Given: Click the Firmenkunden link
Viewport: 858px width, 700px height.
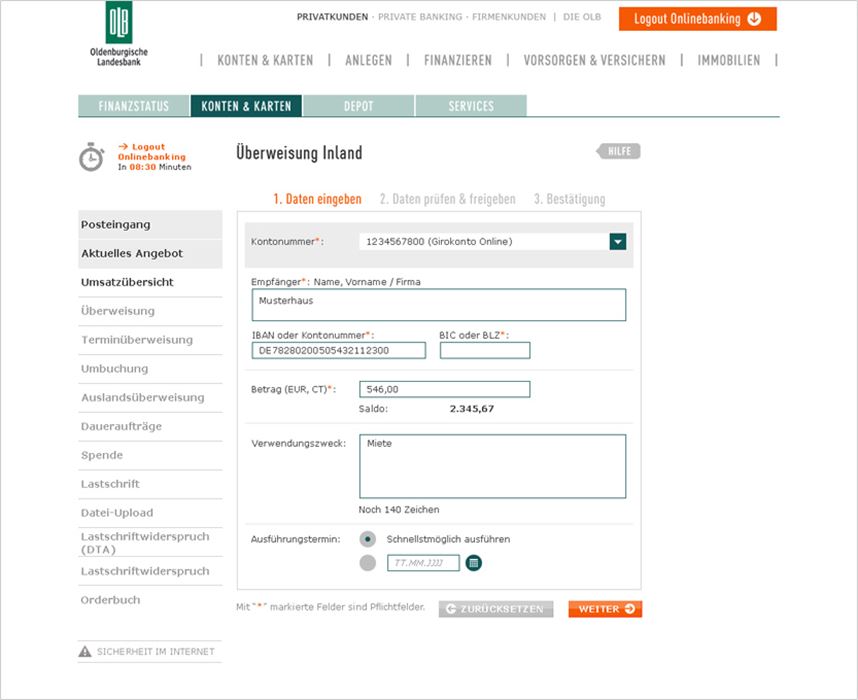Looking at the screenshot, I should click(509, 17).
